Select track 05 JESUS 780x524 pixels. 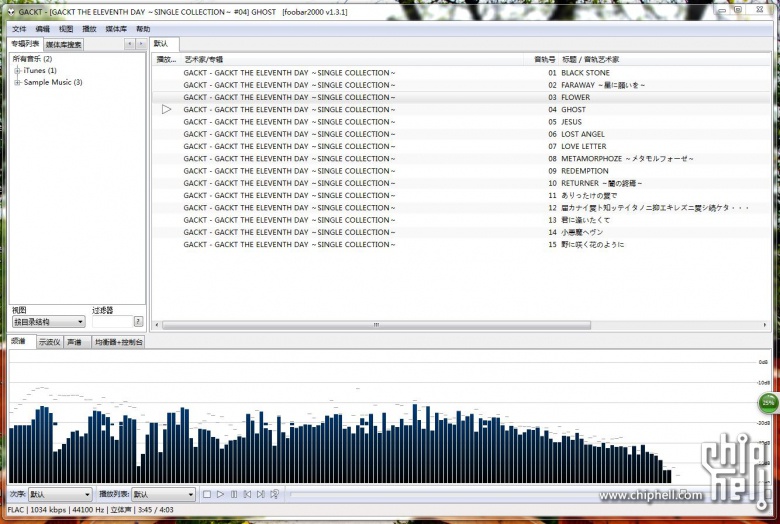click(x=461, y=122)
